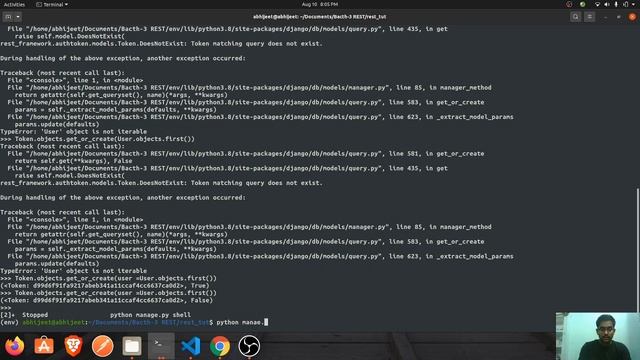Open the terminal search tool
Viewport: 640px width, 360px height.
tap(576, 17)
